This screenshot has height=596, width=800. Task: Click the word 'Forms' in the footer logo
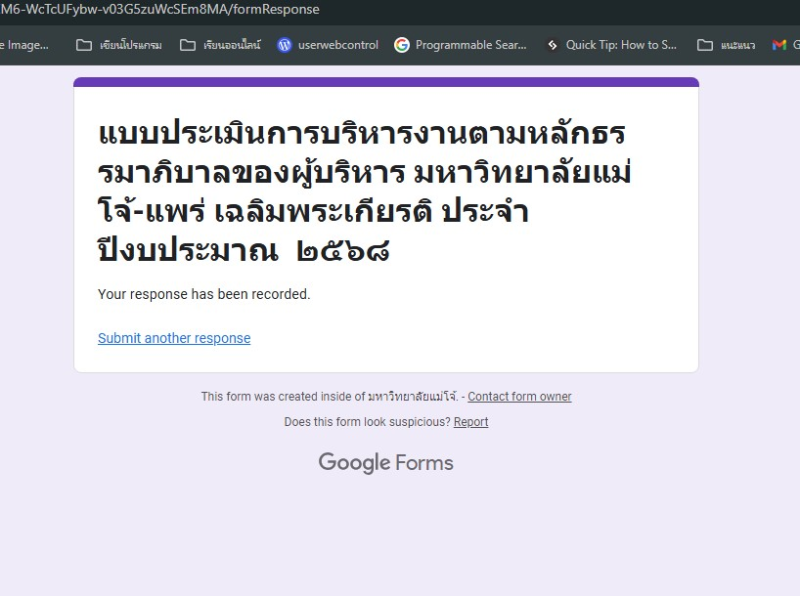click(424, 463)
